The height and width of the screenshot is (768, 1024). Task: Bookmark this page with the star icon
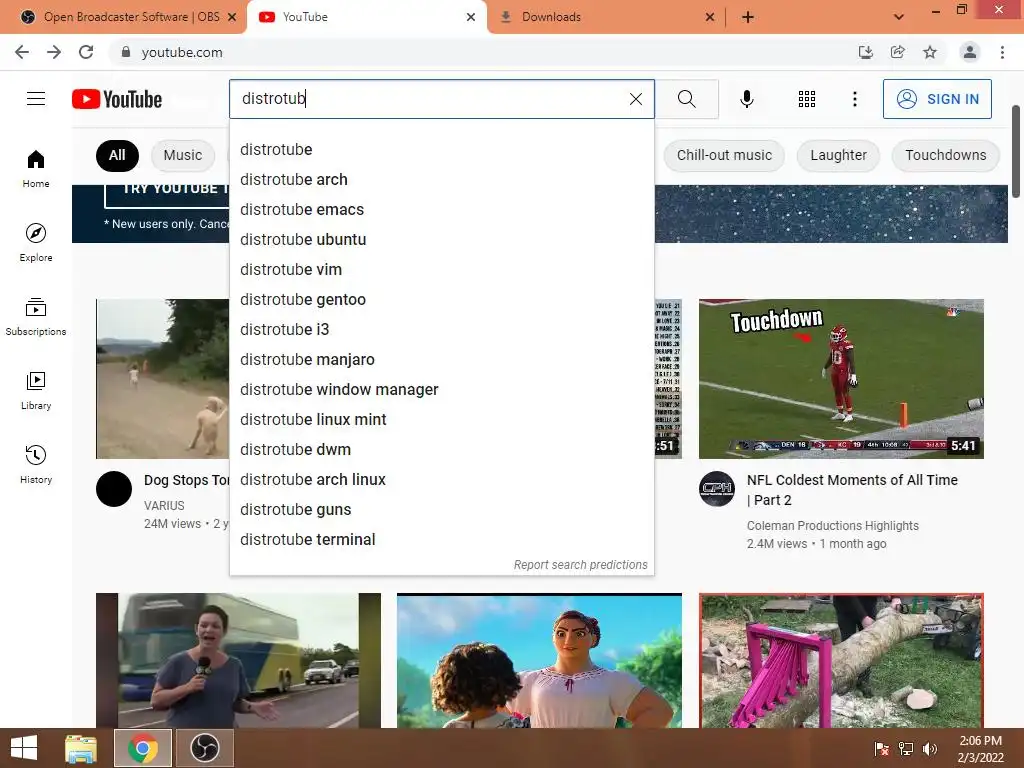(930, 52)
